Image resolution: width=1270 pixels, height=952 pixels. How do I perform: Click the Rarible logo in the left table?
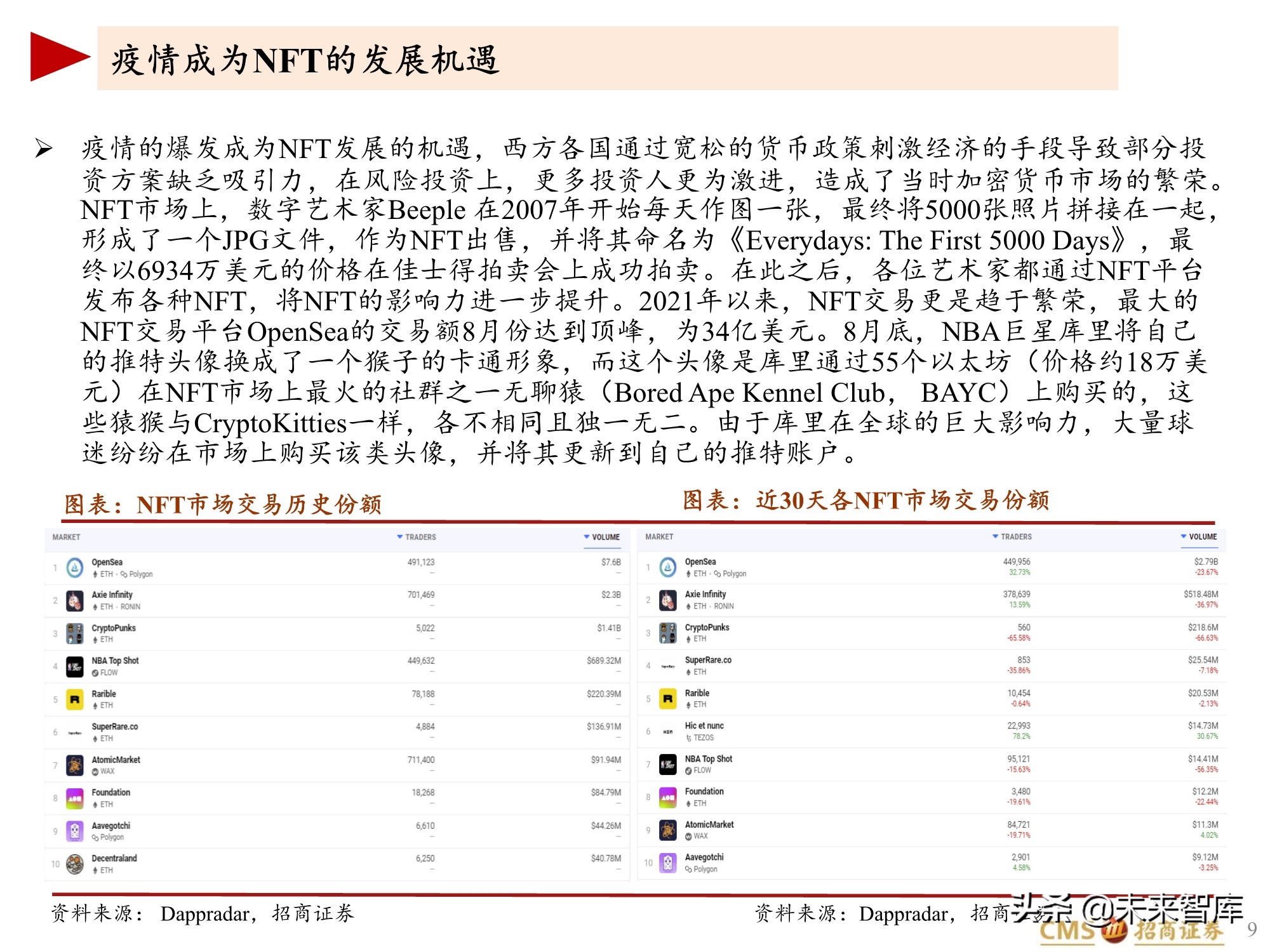pos(75,699)
